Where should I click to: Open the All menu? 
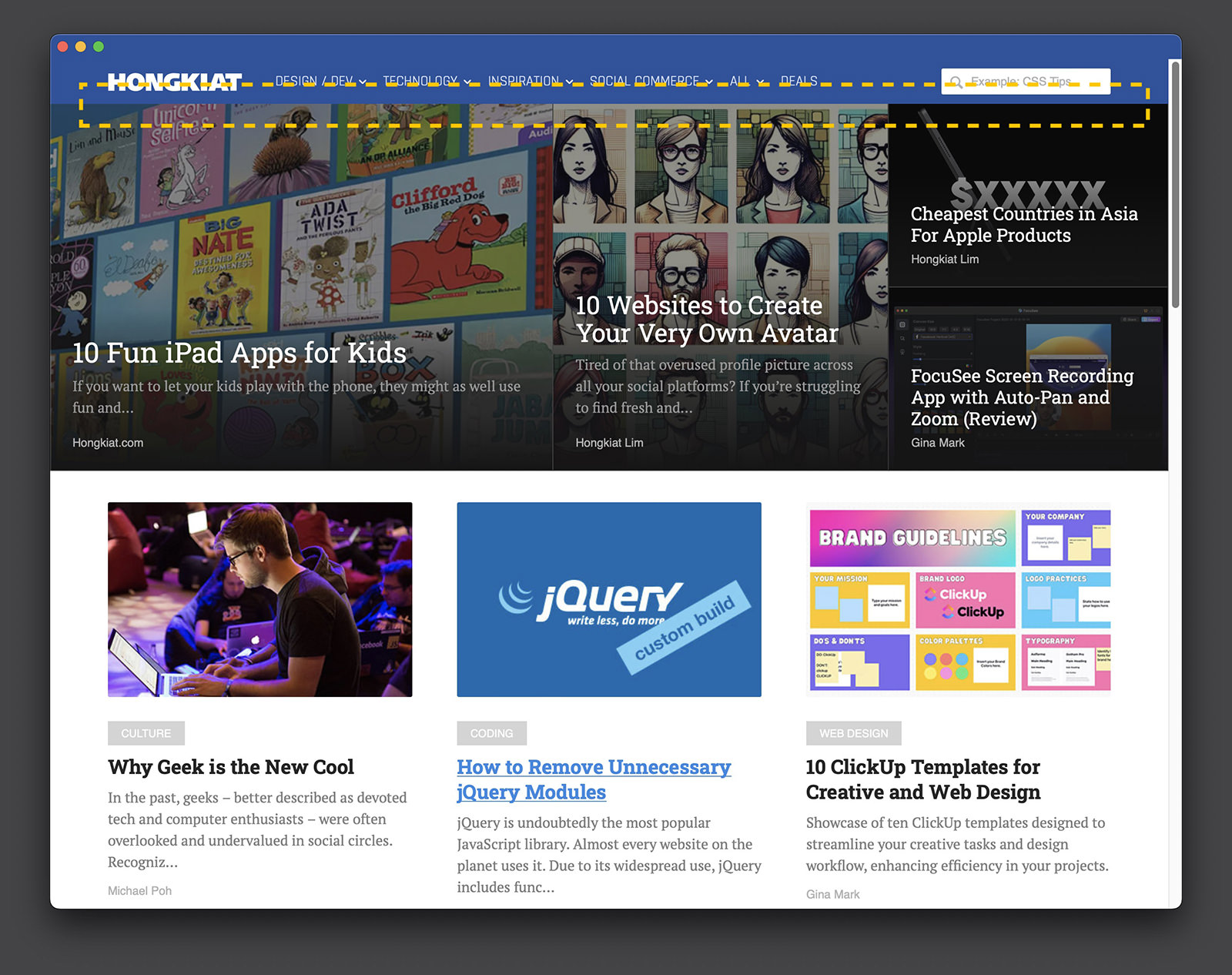point(739,81)
